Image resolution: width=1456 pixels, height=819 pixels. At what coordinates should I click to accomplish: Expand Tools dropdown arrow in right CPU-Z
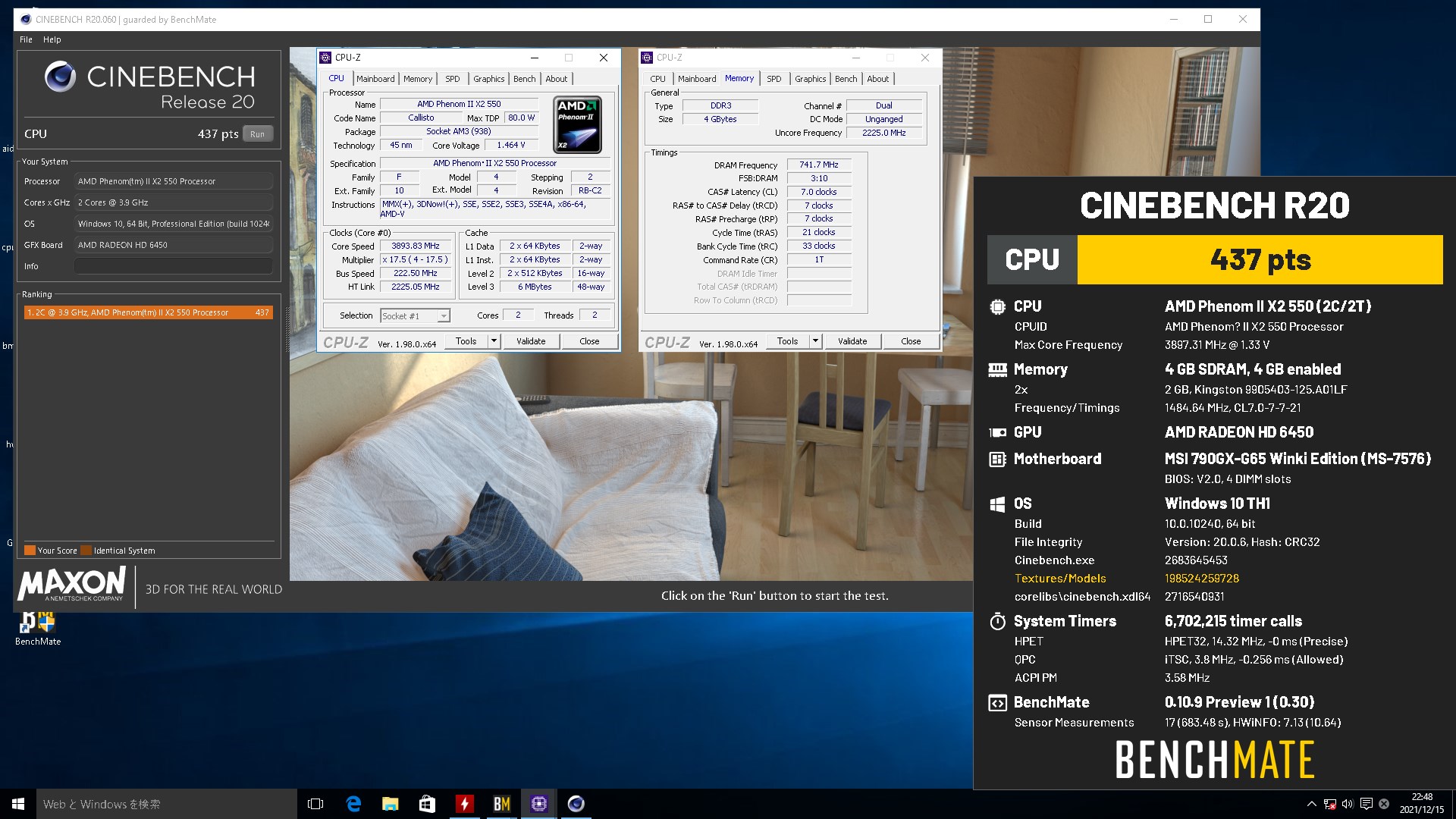[x=815, y=341]
